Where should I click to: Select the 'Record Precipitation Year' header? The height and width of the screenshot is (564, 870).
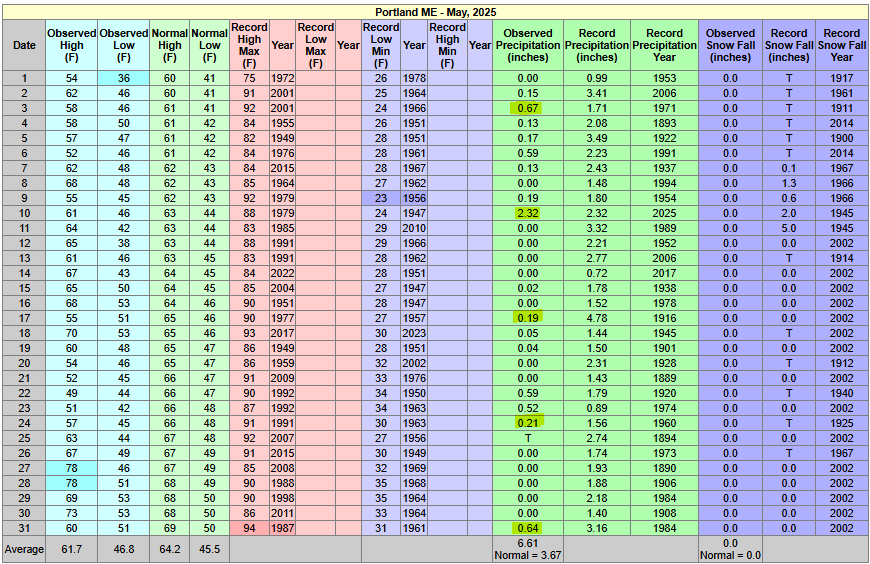[664, 45]
